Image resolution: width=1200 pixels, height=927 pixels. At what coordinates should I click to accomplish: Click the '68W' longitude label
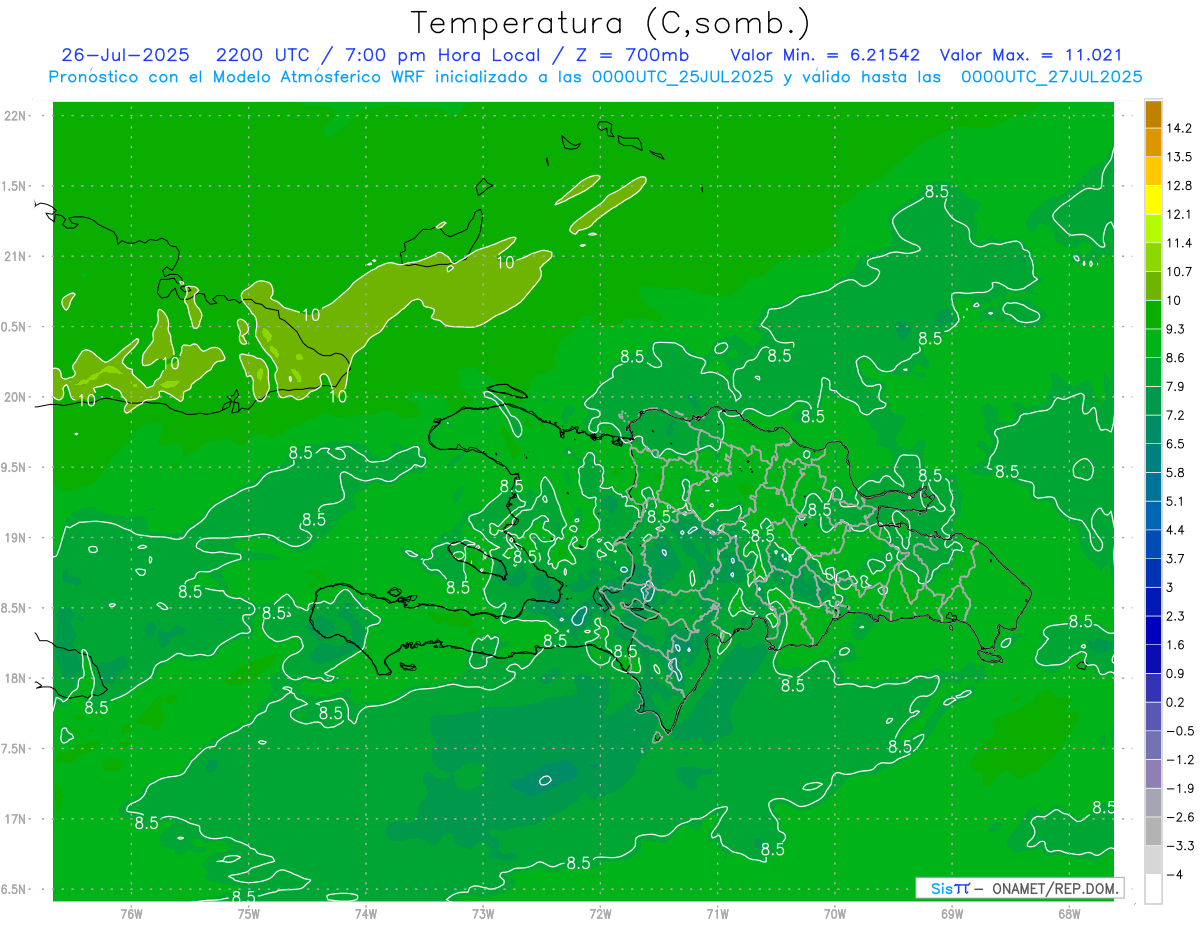click(1069, 913)
